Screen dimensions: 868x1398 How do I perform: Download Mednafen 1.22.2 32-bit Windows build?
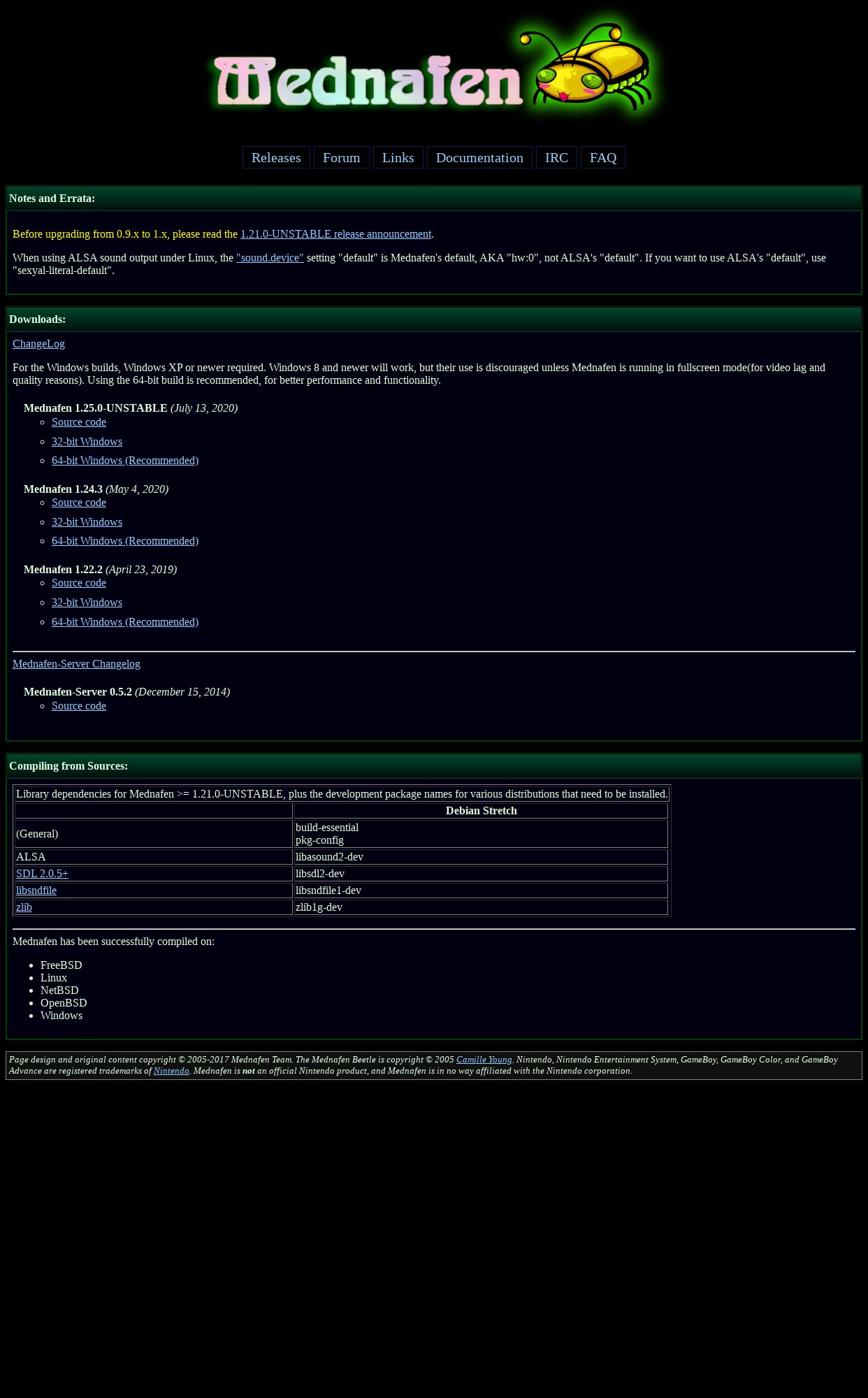click(87, 603)
